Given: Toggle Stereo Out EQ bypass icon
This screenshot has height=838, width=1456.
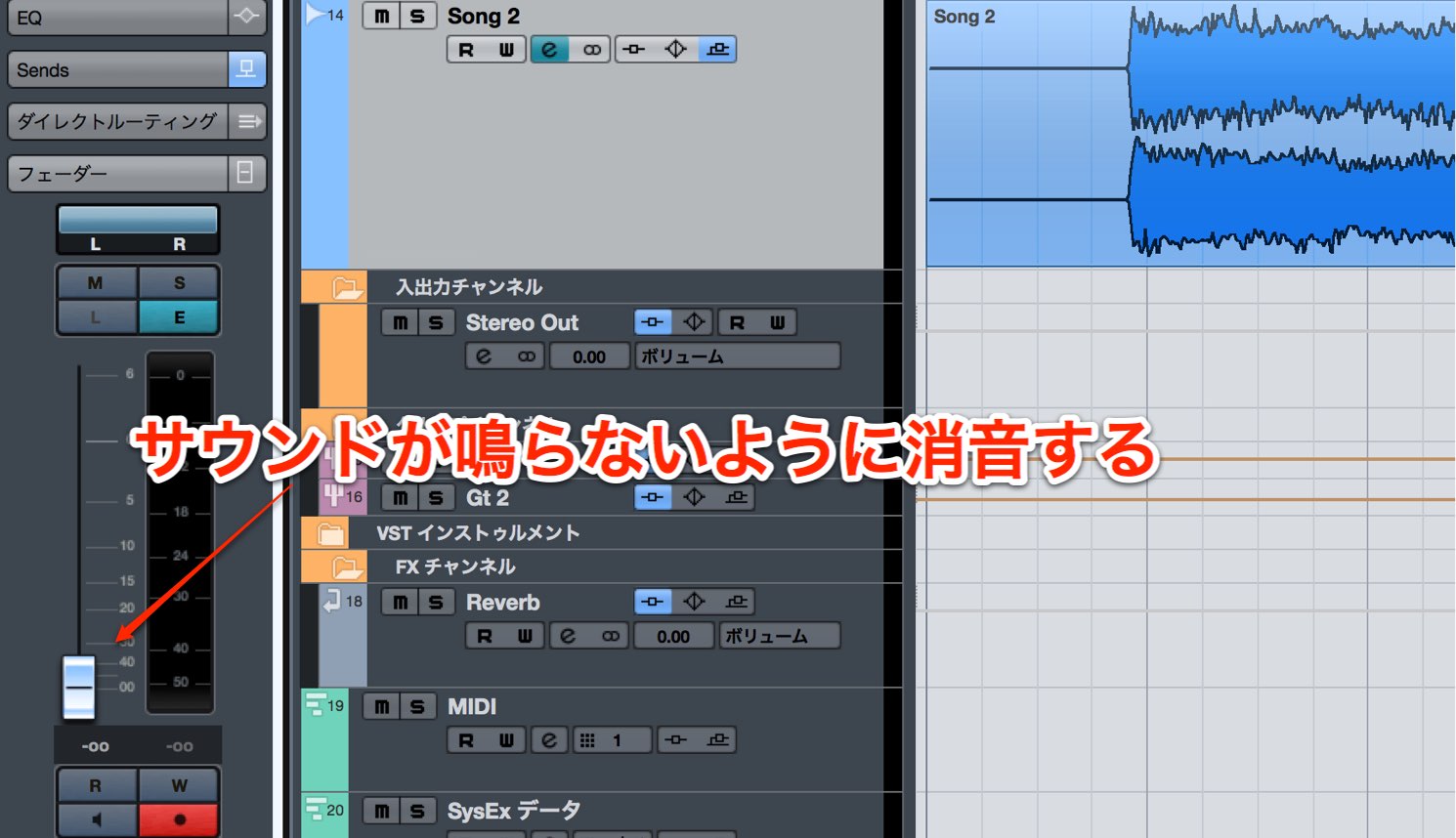Looking at the screenshot, I should [694, 322].
